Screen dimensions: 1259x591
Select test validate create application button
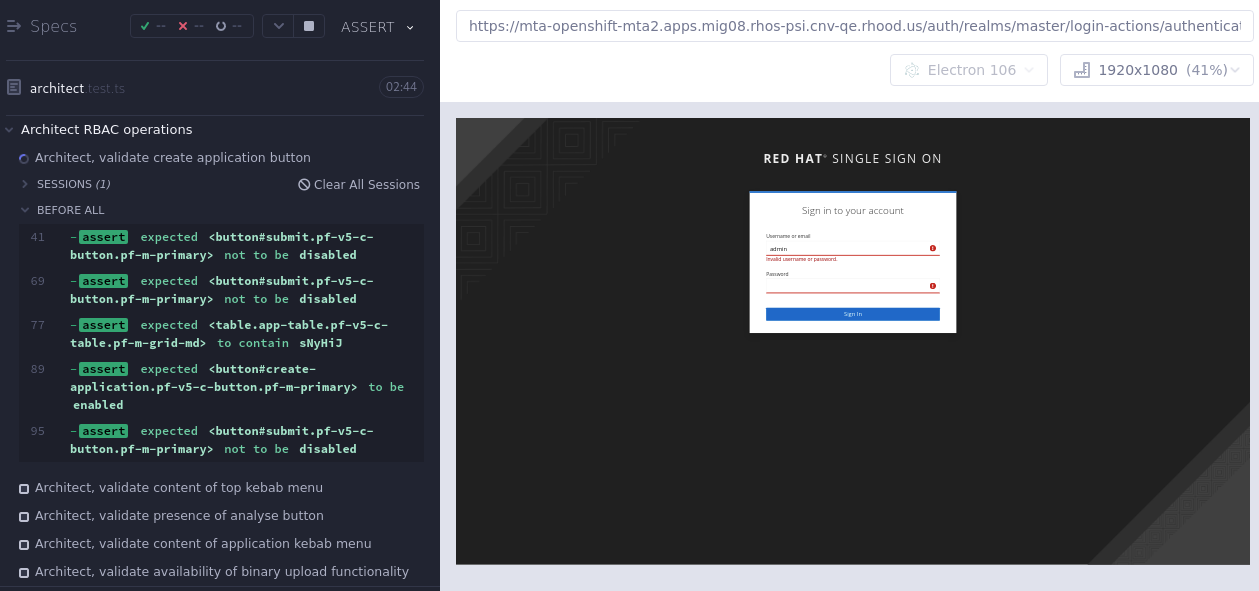[172, 158]
